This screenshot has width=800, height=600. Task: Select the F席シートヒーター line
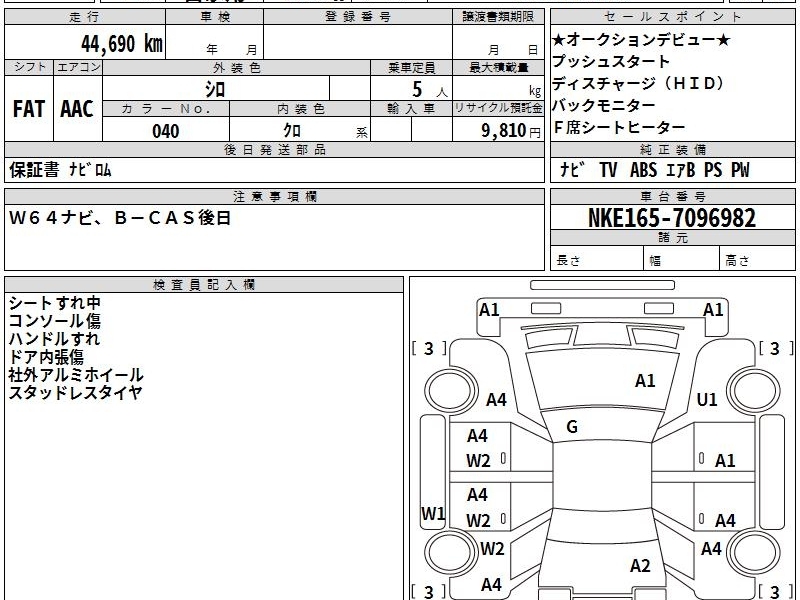[x=619, y=128]
